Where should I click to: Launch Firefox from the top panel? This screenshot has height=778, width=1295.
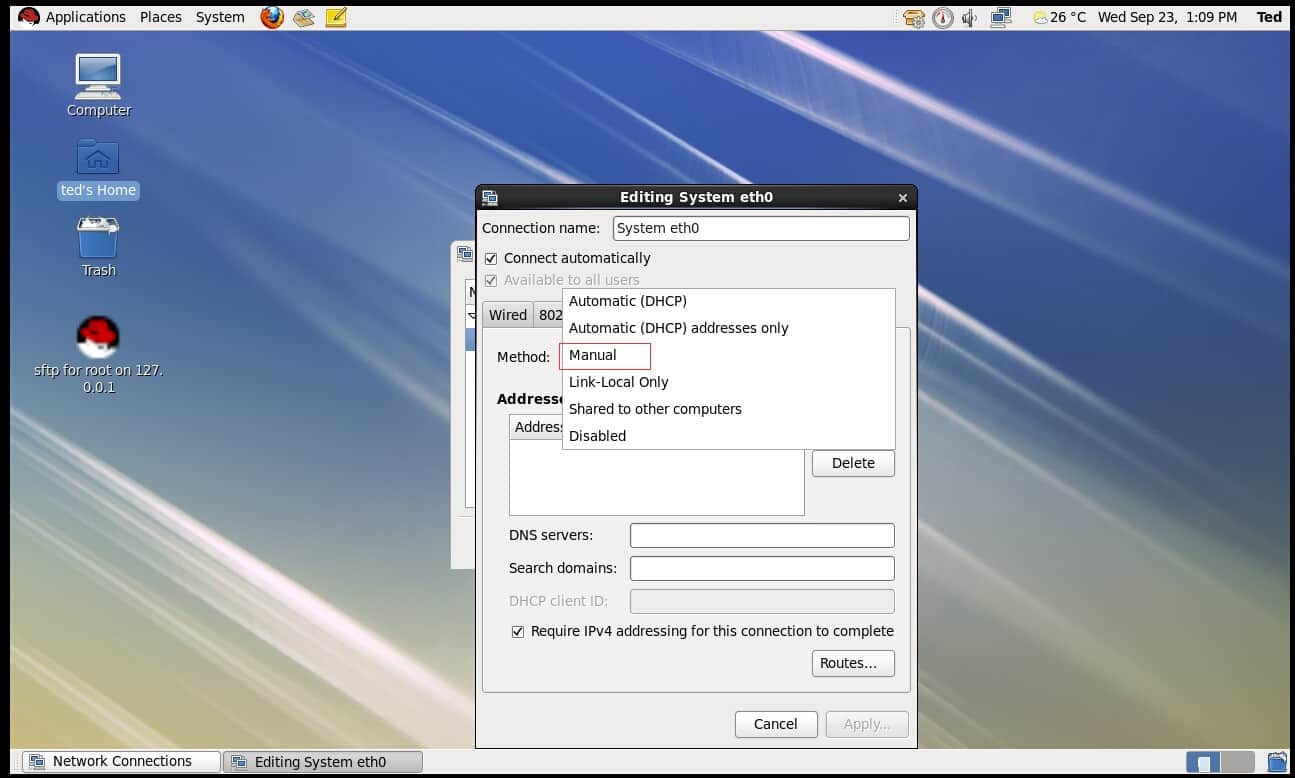[272, 17]
